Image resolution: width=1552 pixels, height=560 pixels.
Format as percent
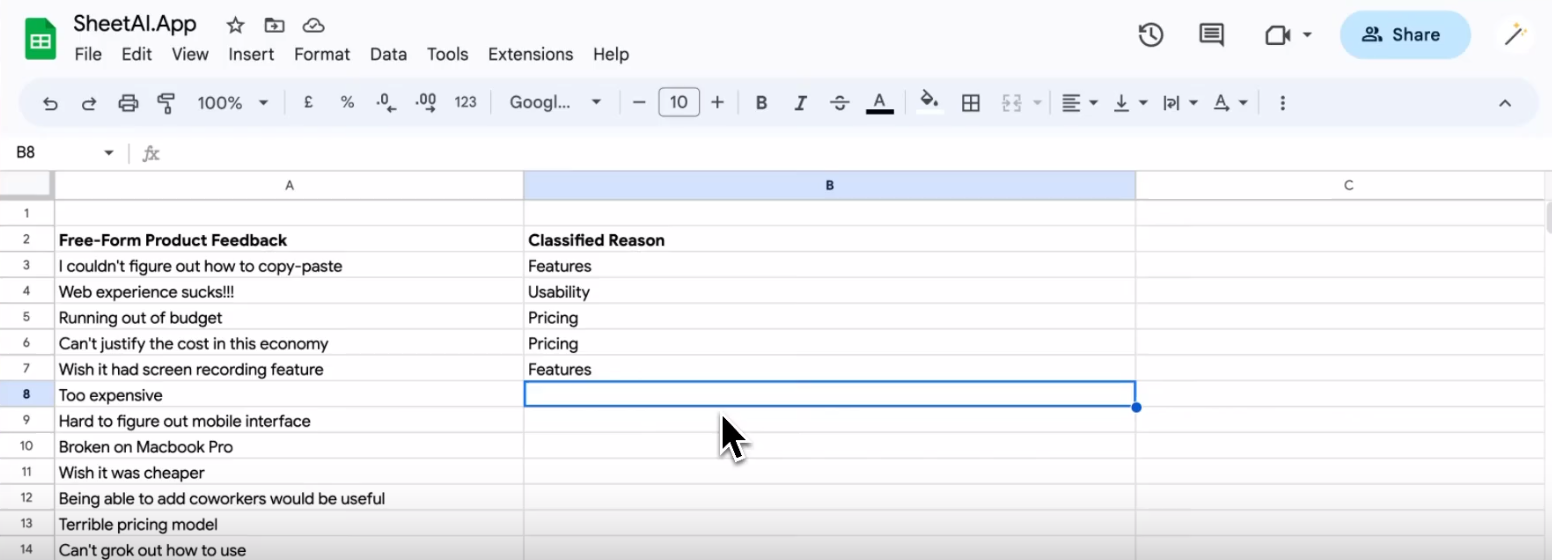[x=347, y=102]
